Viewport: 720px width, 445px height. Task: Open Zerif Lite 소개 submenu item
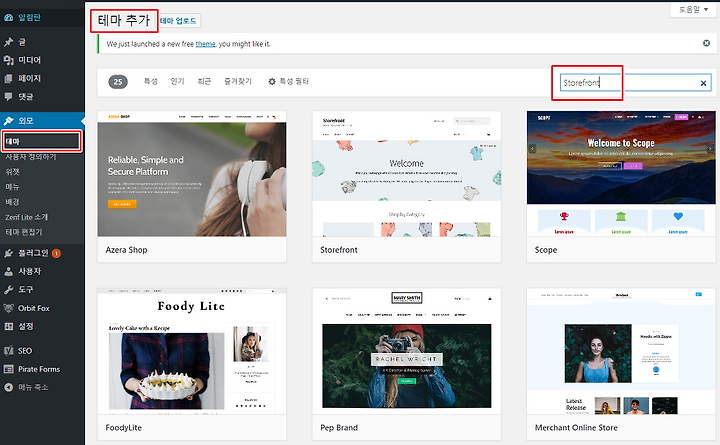(27, 217)
